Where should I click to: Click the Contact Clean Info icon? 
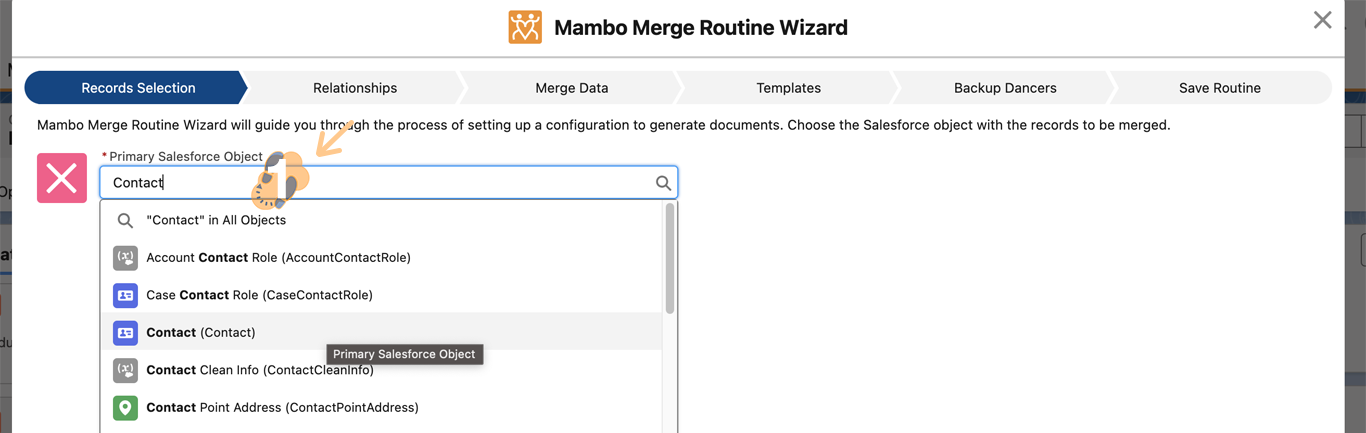click(125, 370)
